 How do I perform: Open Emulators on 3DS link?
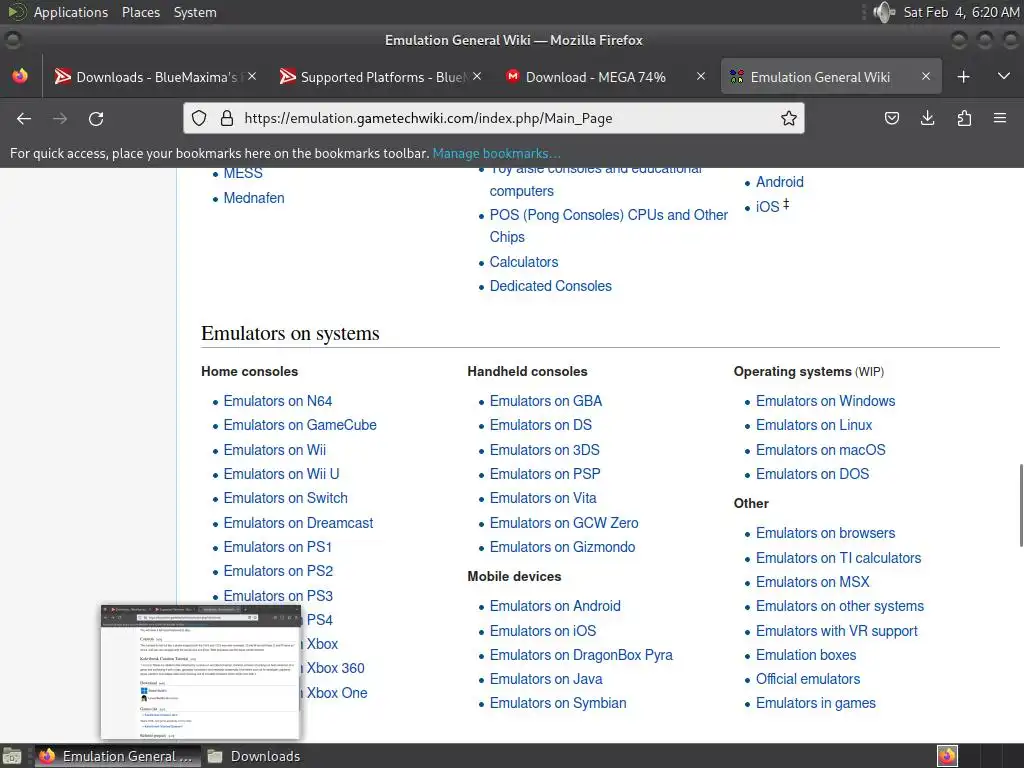[x=545, y=450]
